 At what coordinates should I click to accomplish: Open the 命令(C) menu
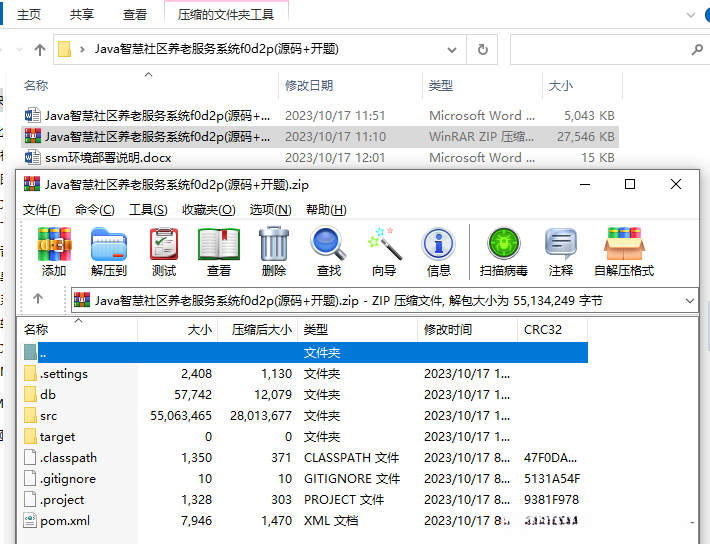[95, 210]
